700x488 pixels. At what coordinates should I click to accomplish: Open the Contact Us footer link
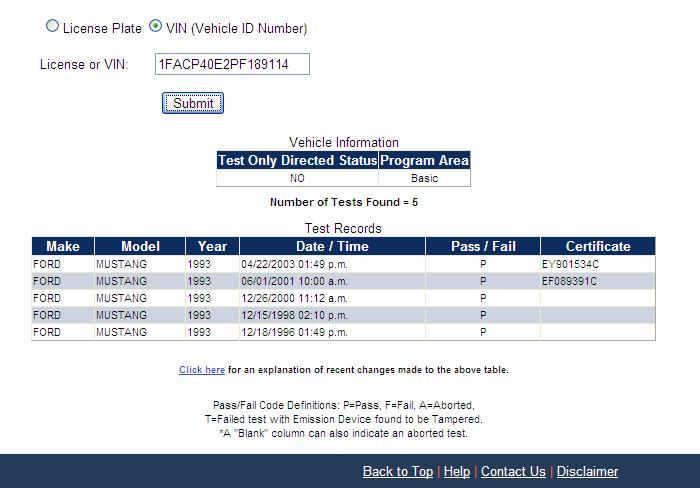(513, 471)
